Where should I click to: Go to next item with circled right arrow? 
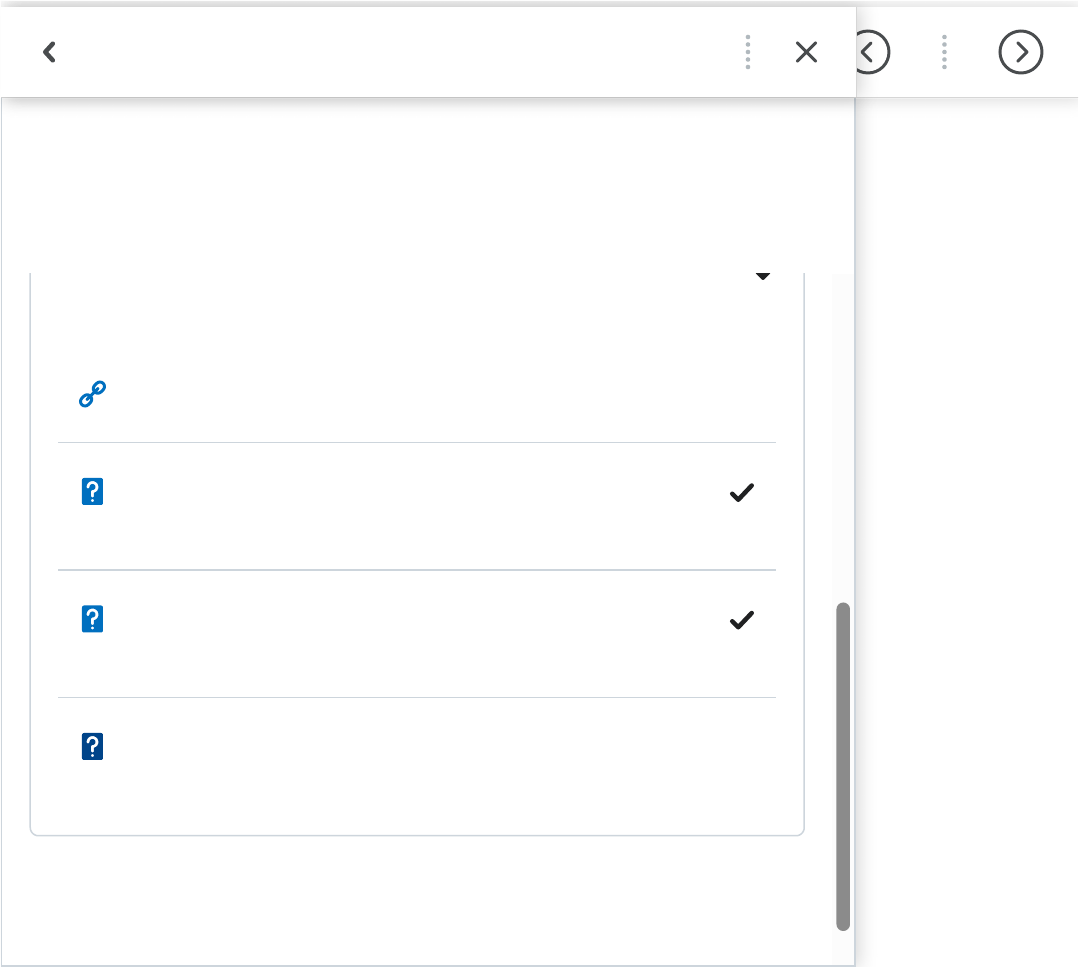1020,52
